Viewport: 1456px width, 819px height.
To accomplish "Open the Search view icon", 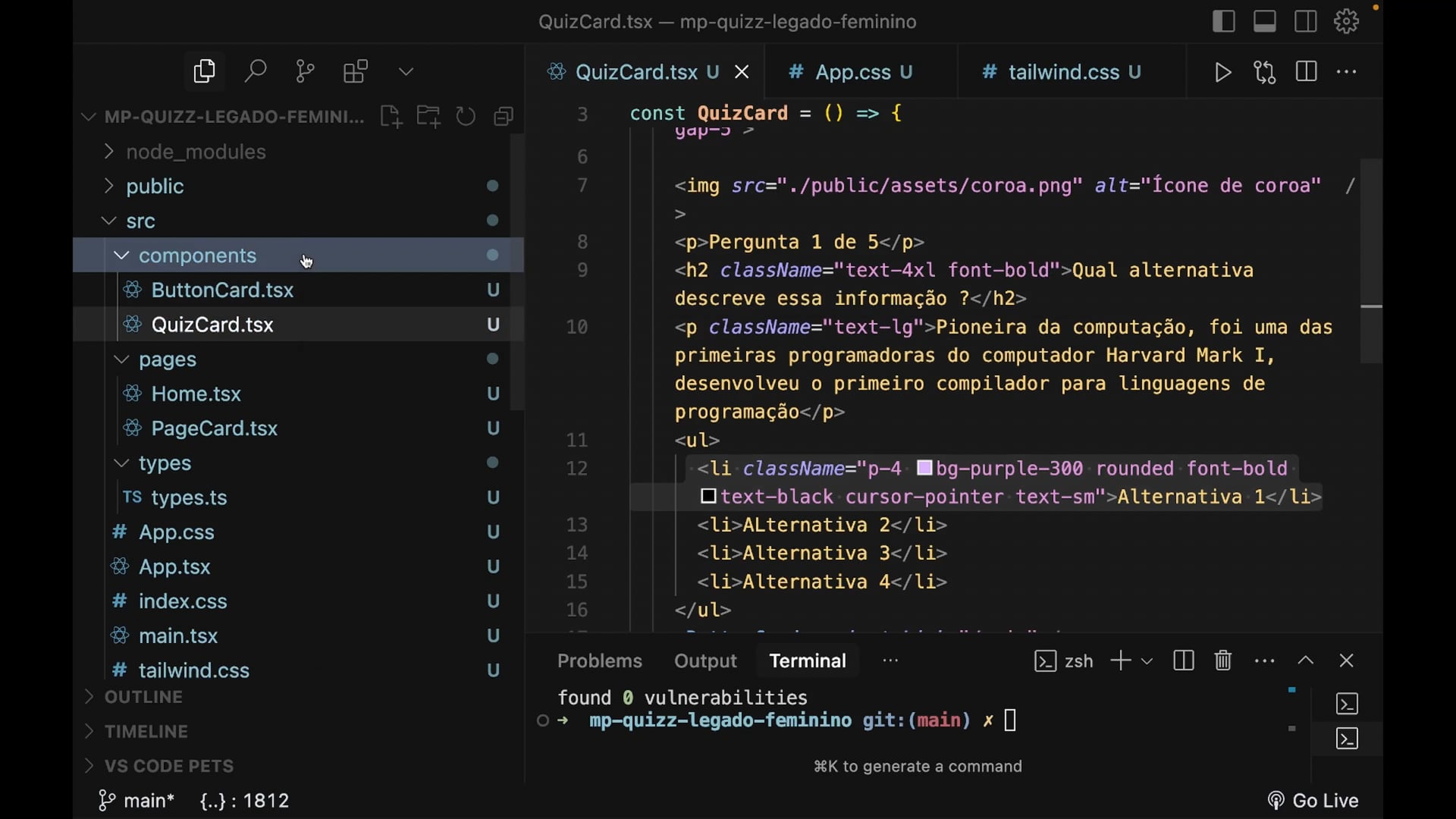I will 255,72.
